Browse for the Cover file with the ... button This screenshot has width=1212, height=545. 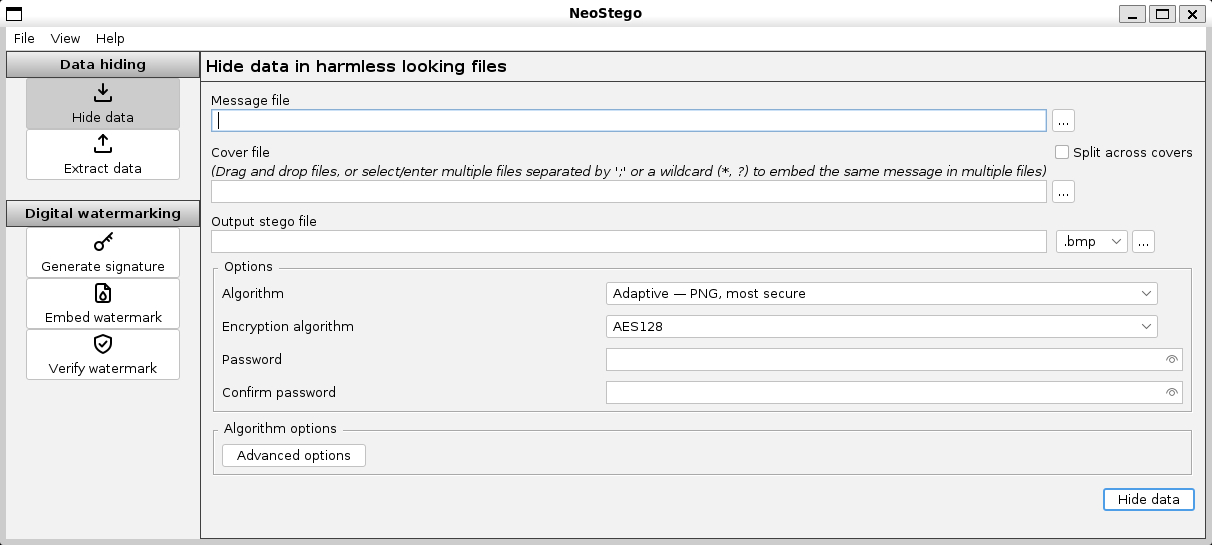click(1063, 192)
